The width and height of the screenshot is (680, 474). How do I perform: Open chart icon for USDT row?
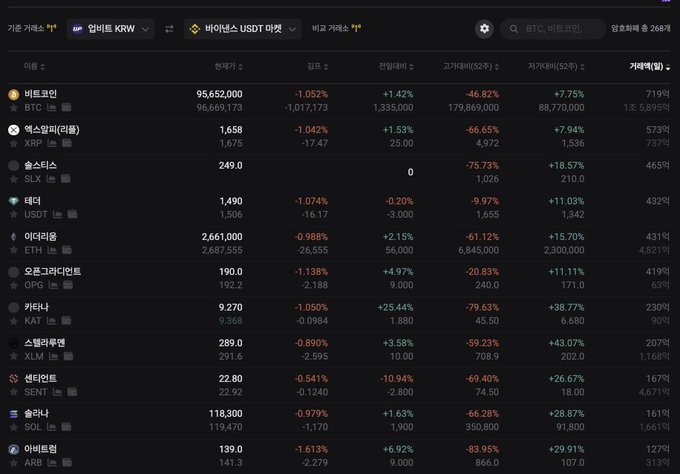(x=57, y=214)
